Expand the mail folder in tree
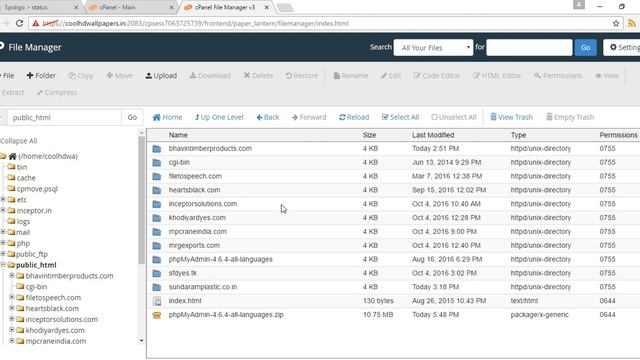Image resolution: width=640 pixels, height=360 pixels. coord(3,232)
